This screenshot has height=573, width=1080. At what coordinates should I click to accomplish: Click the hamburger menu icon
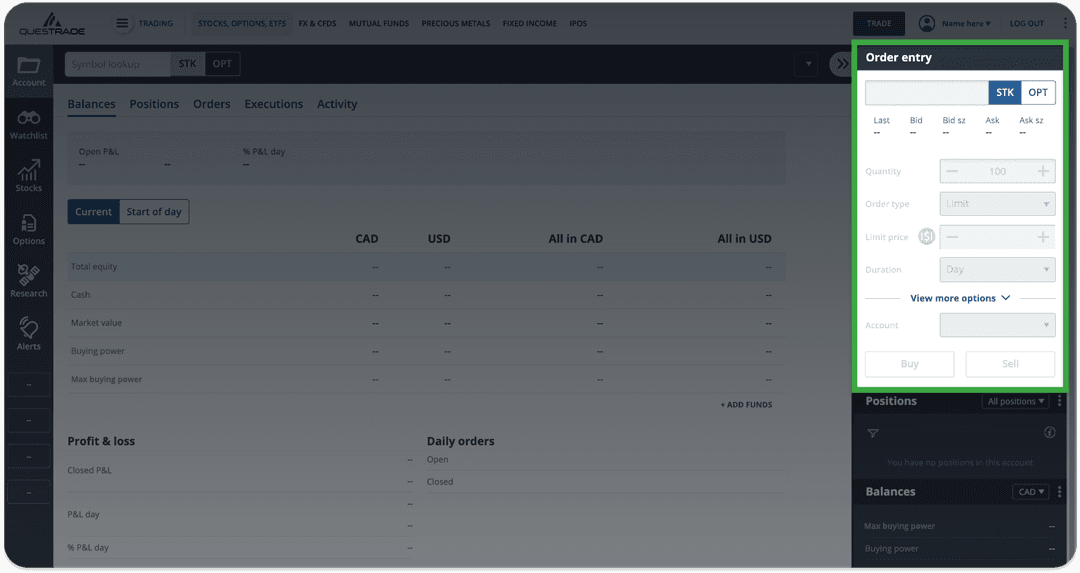coord(122,23)
